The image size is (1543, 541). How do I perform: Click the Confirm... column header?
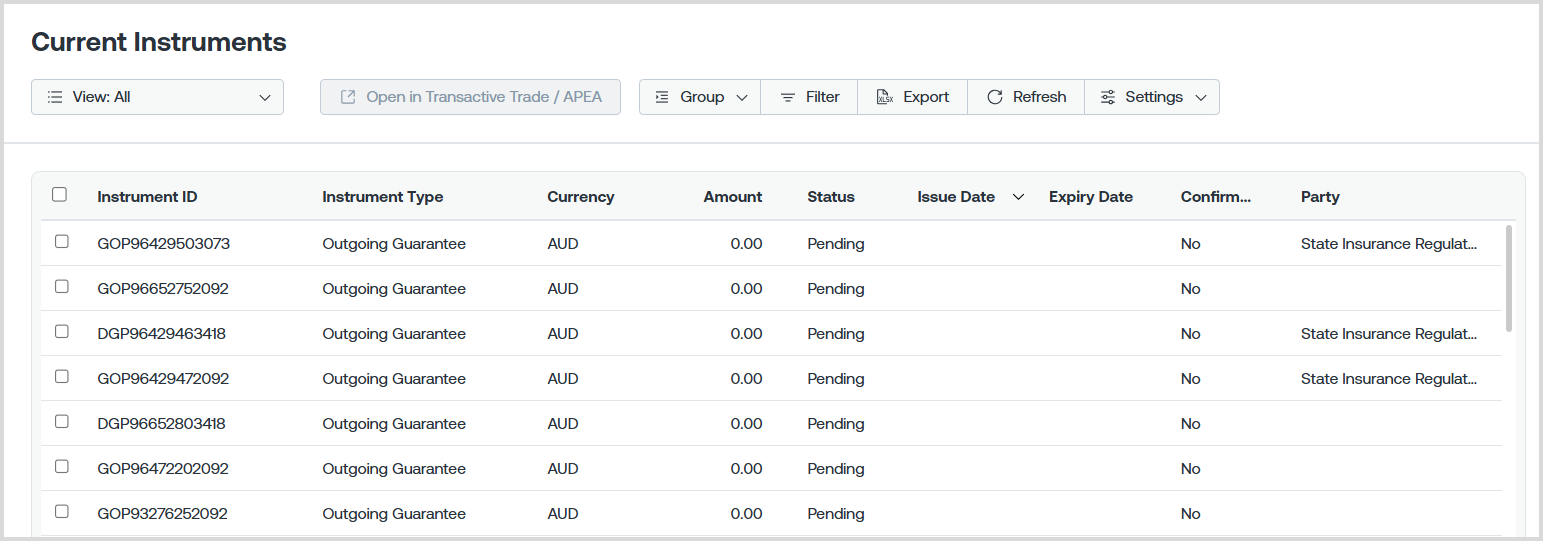click(1215, 197)
